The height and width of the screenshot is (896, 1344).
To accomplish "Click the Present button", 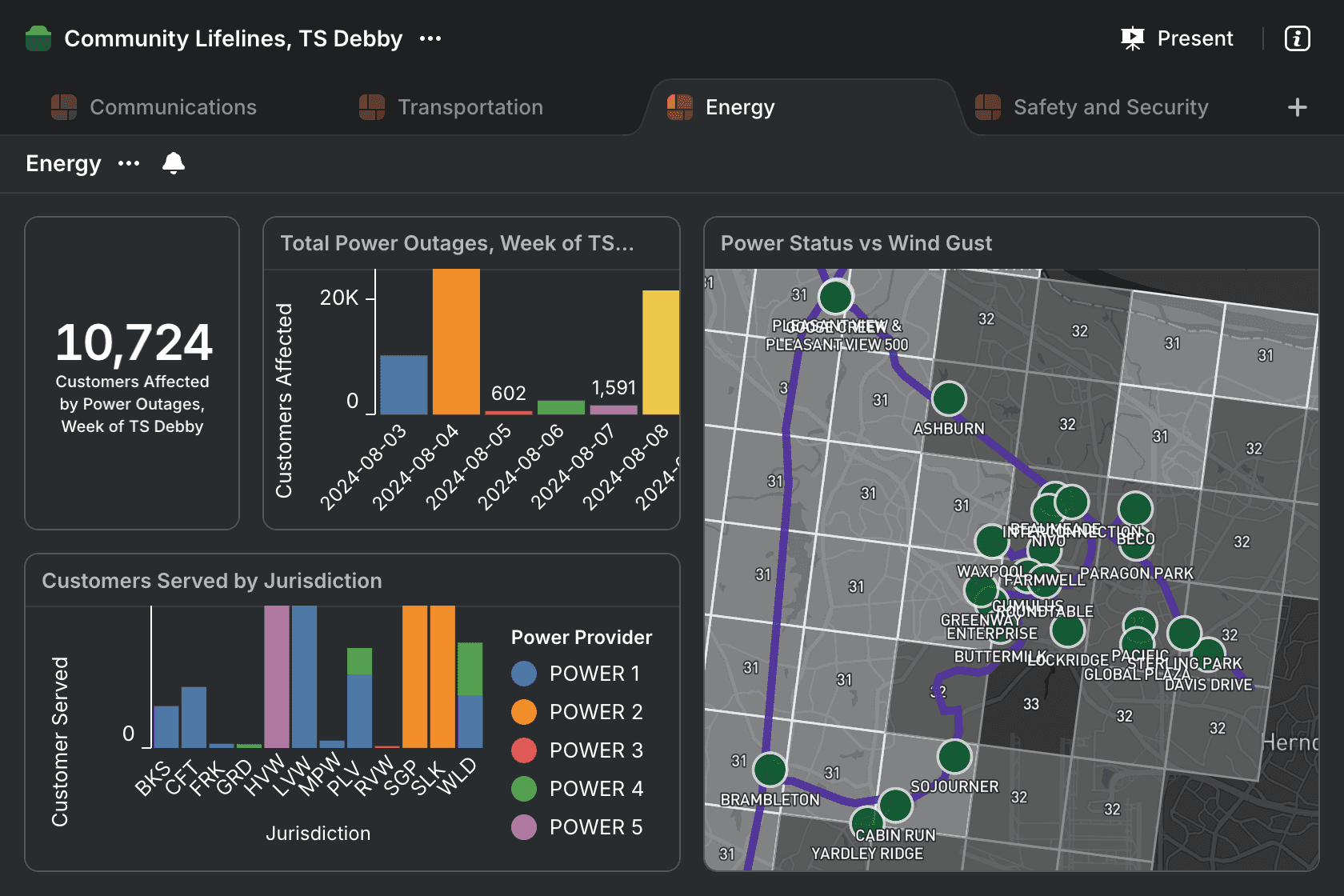I will coord(1178,38).
